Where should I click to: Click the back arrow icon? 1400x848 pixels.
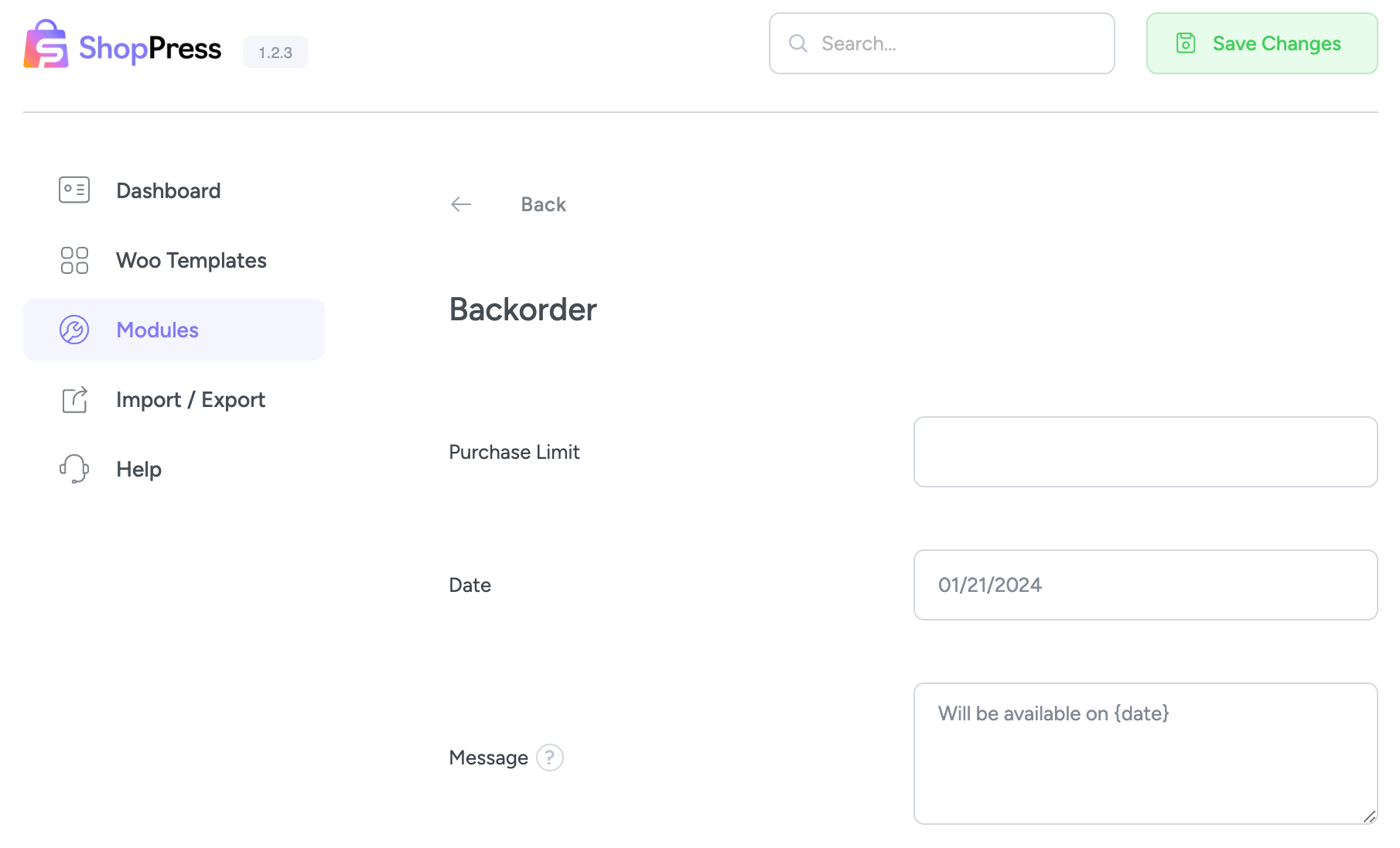(461, 203)
